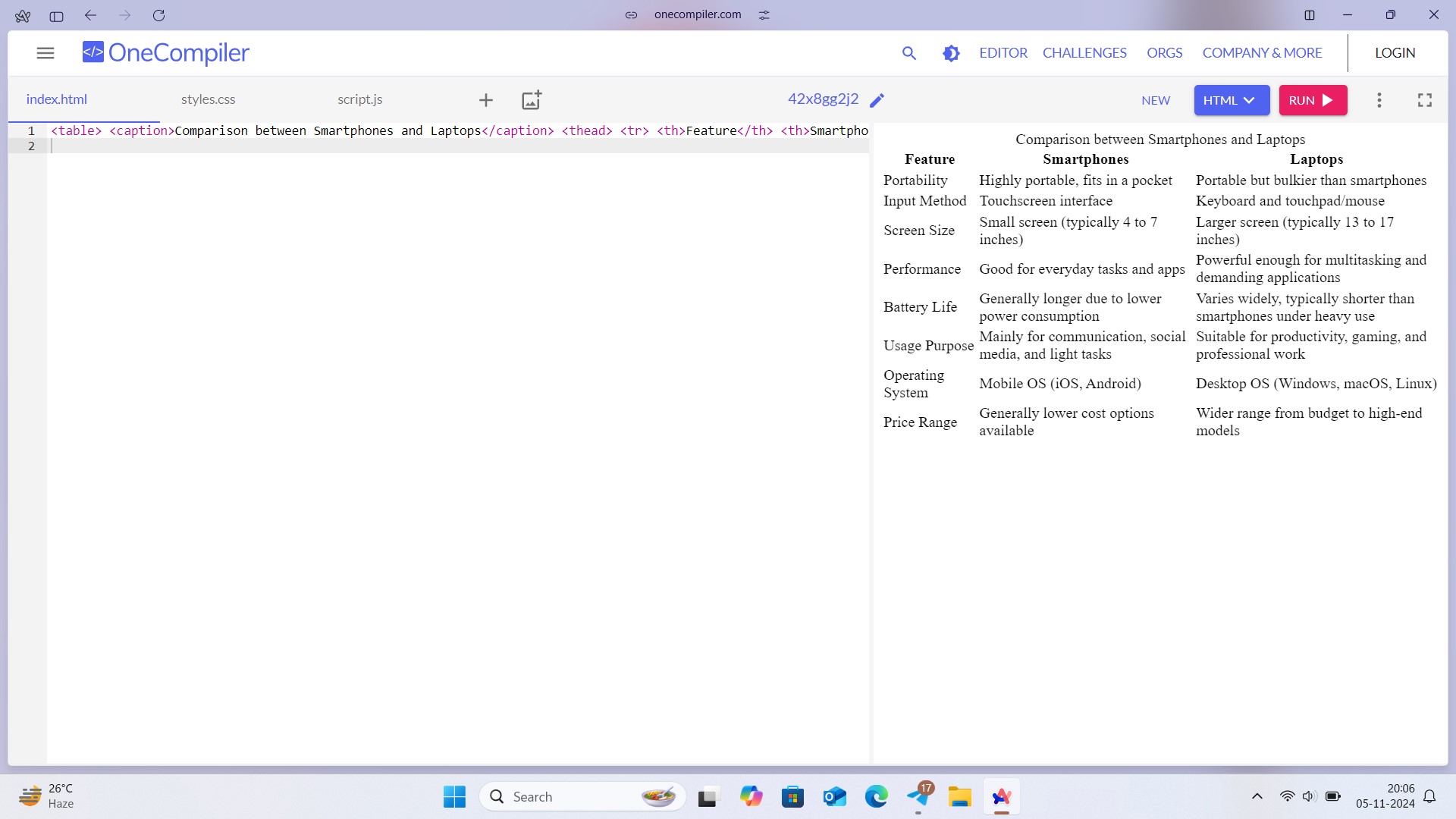Image resolution: width=1456 pixels, height=819 pixels.
Task: Open Microsoft Edge from the taskbar
Action: 877,797
